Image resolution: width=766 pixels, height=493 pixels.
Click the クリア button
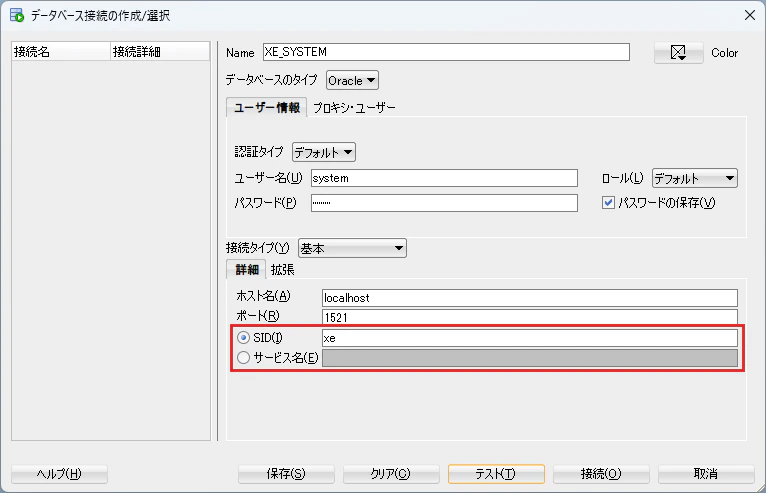click(391, 473)
